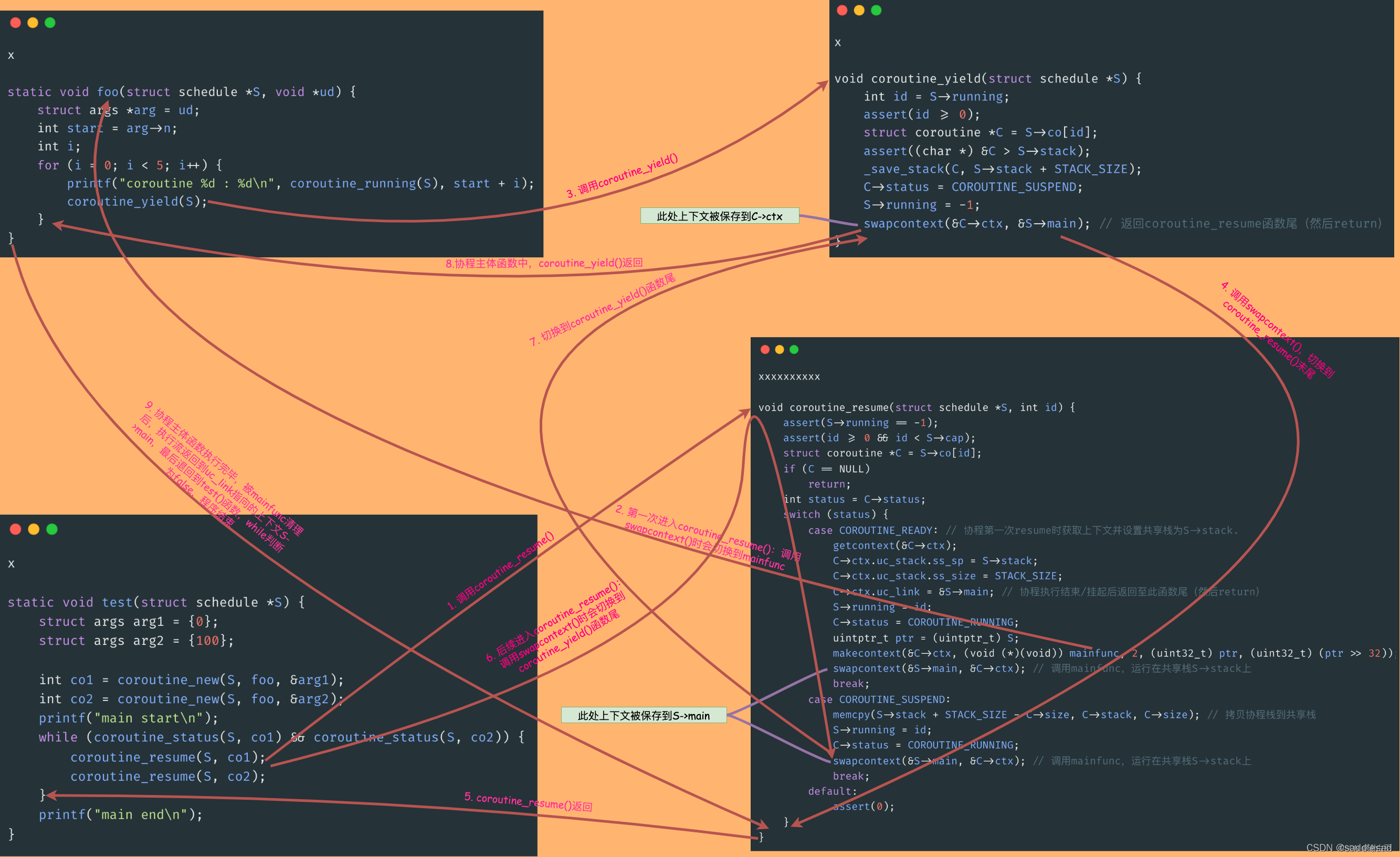Click the printf "coroutine %d : %d\n" line
Image resolution: width=1400 pixels, height=857 pixels.
click(x=301, y=184)
